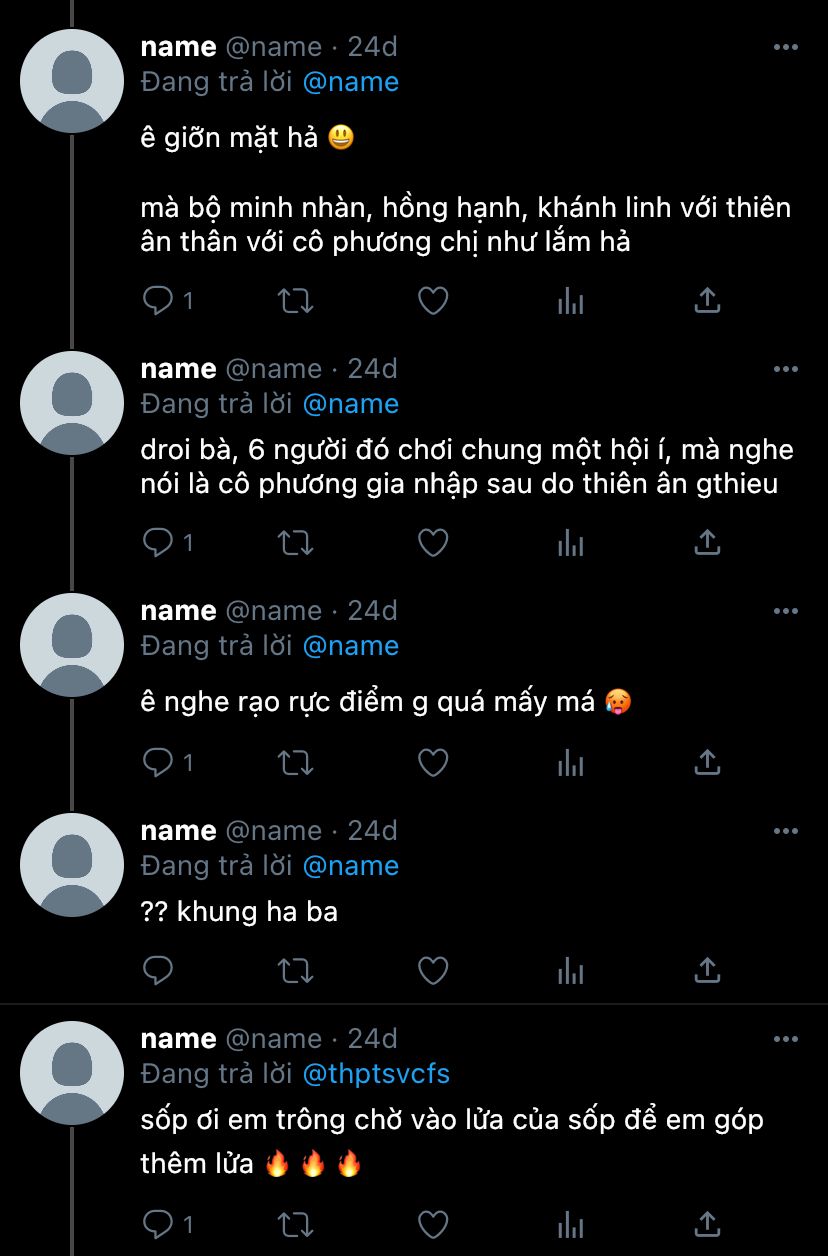Open more options on 'ê giỡn mặt hả' tweet
This screenshot has height=1256, width=828.
point(786,47)
